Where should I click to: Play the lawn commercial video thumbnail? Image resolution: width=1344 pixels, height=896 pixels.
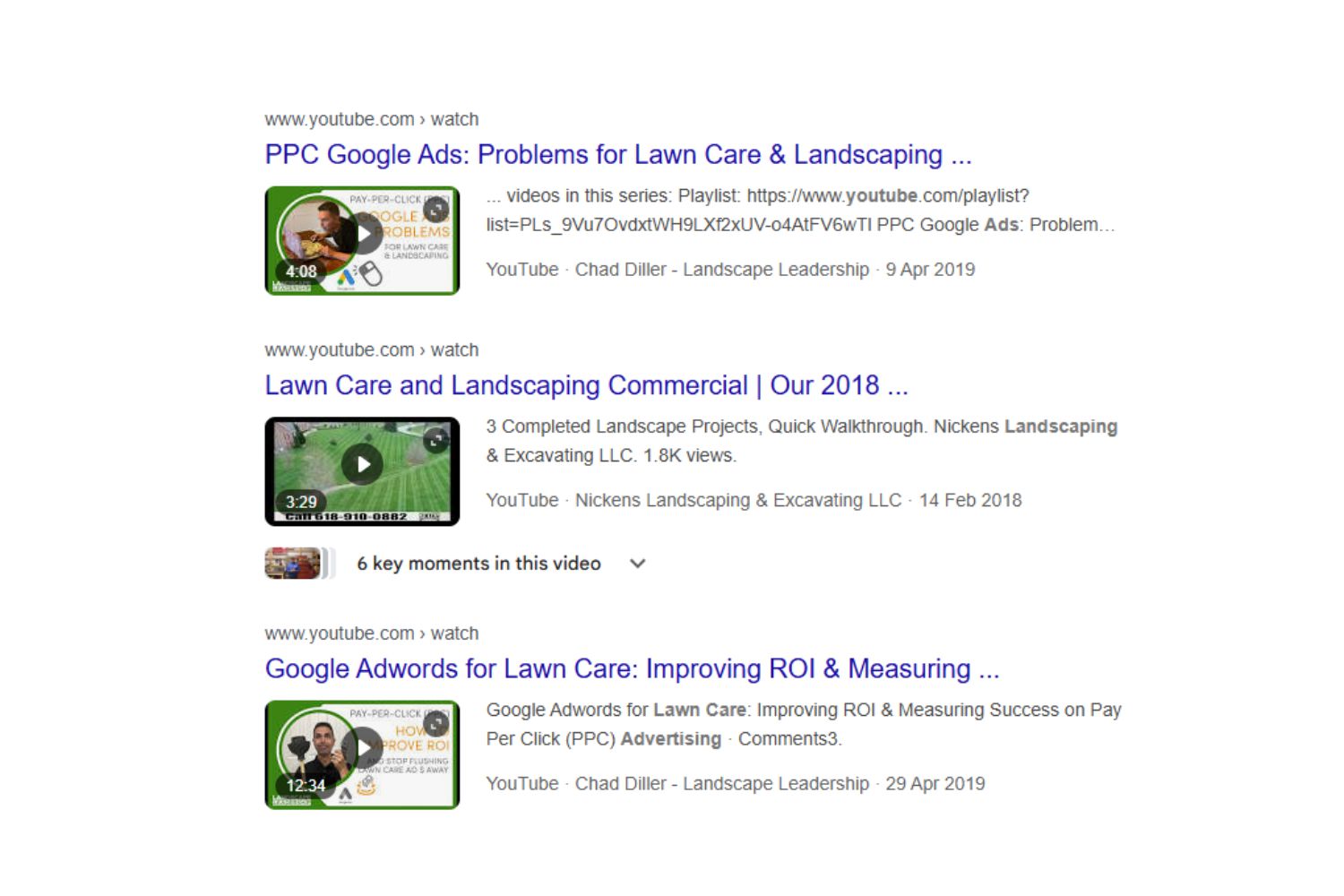pyautogui.click(x=362, y=464)
